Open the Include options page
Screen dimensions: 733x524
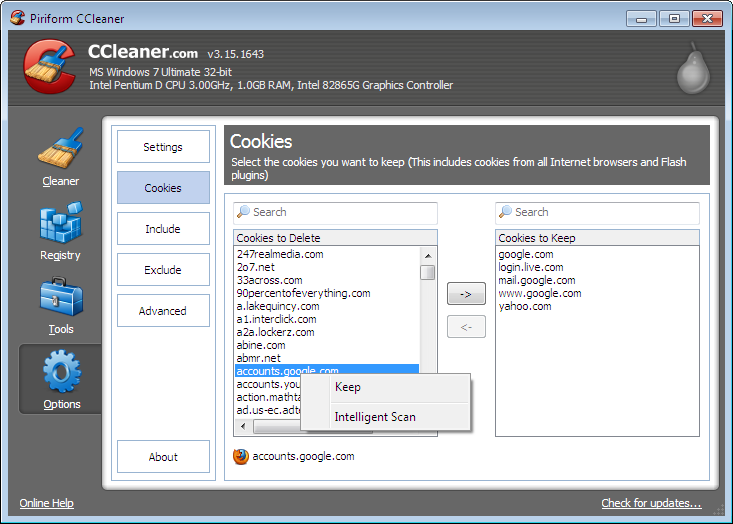coord(163,229)
